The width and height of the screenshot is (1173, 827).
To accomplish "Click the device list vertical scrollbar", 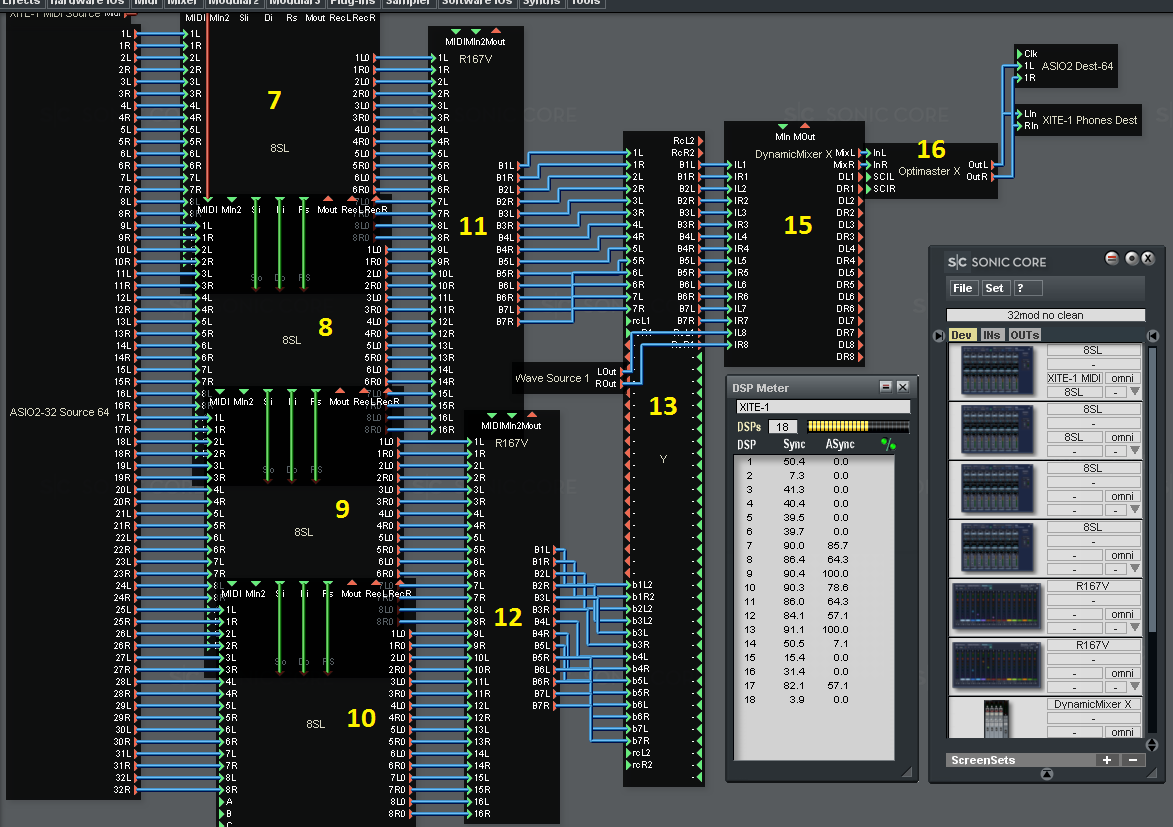I will tap(1152, 539).
